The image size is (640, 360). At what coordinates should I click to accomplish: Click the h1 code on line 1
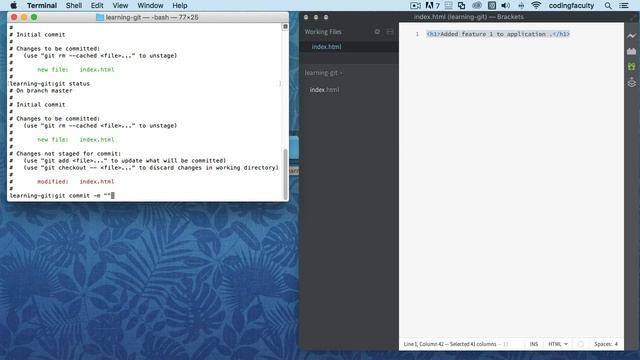[498, 34]
